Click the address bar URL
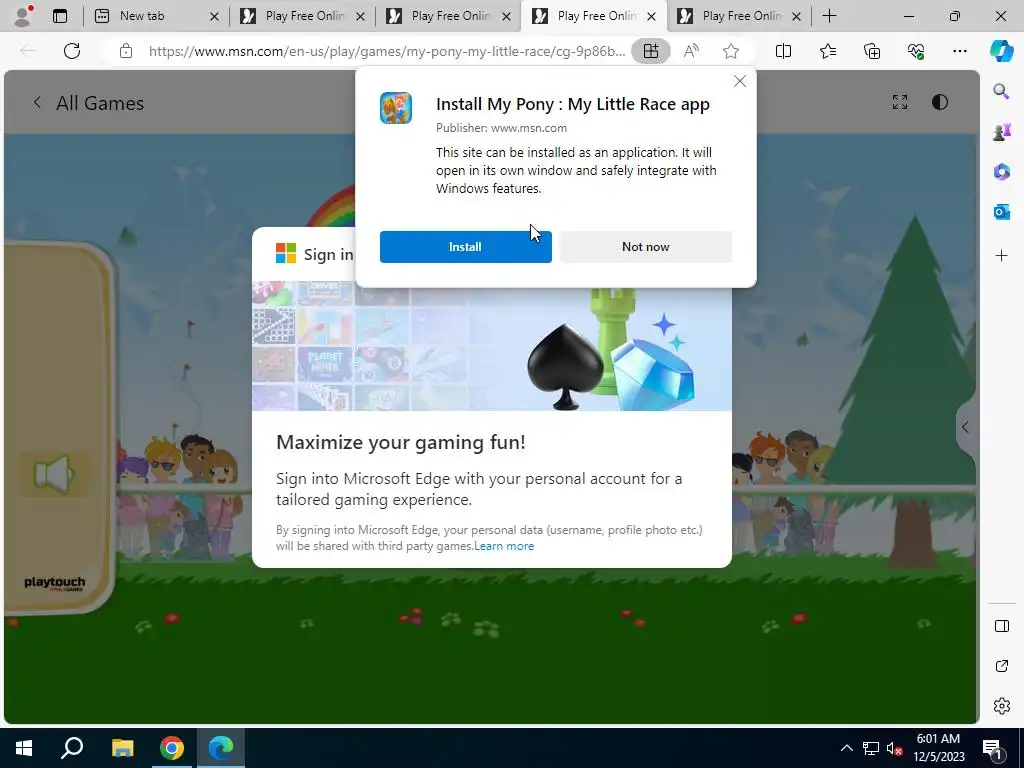This screenshot has height=768, width=1024. pos(387,51)
